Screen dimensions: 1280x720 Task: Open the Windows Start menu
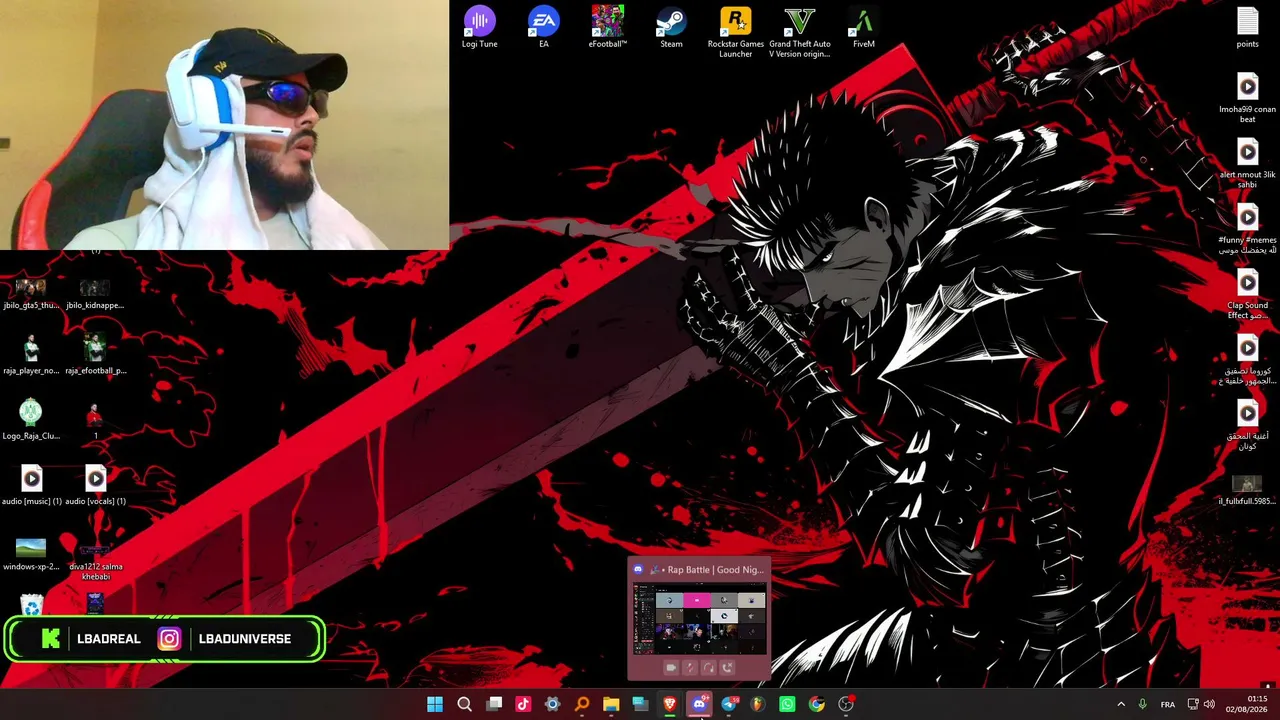coord(435,704)
